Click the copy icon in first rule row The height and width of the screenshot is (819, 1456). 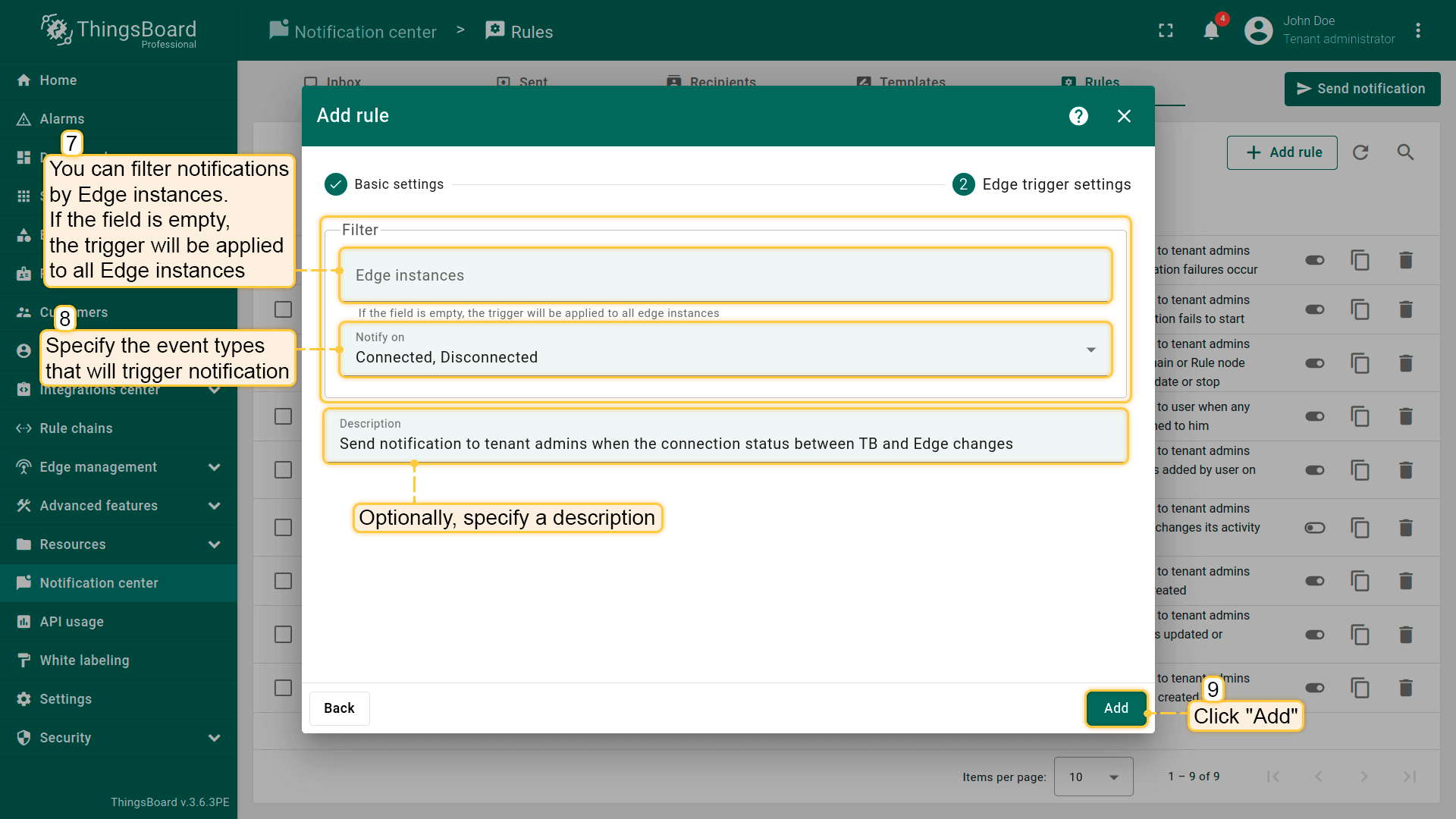(1360, 260)
